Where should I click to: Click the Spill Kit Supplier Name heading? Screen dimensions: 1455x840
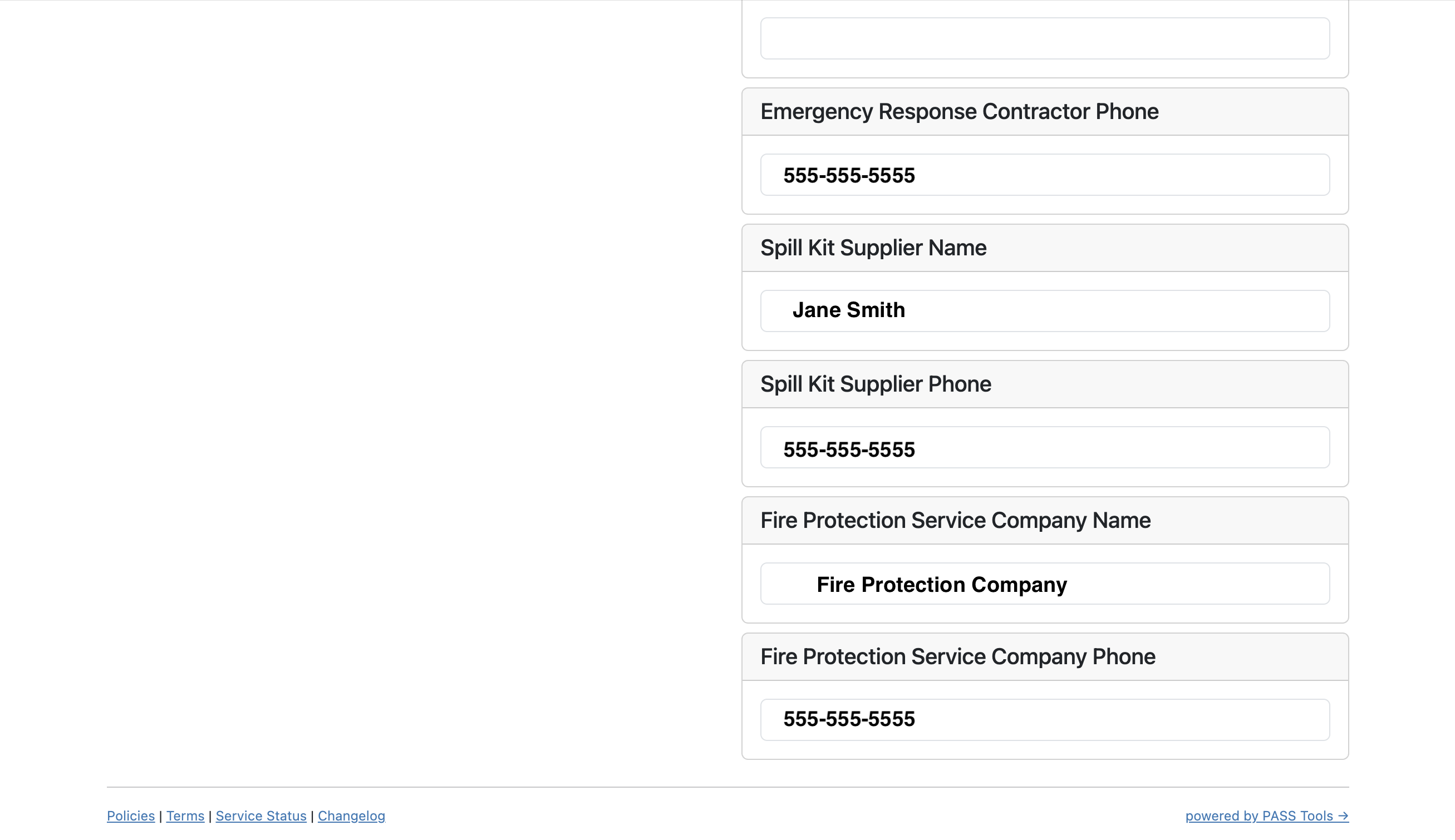point(873,248)
